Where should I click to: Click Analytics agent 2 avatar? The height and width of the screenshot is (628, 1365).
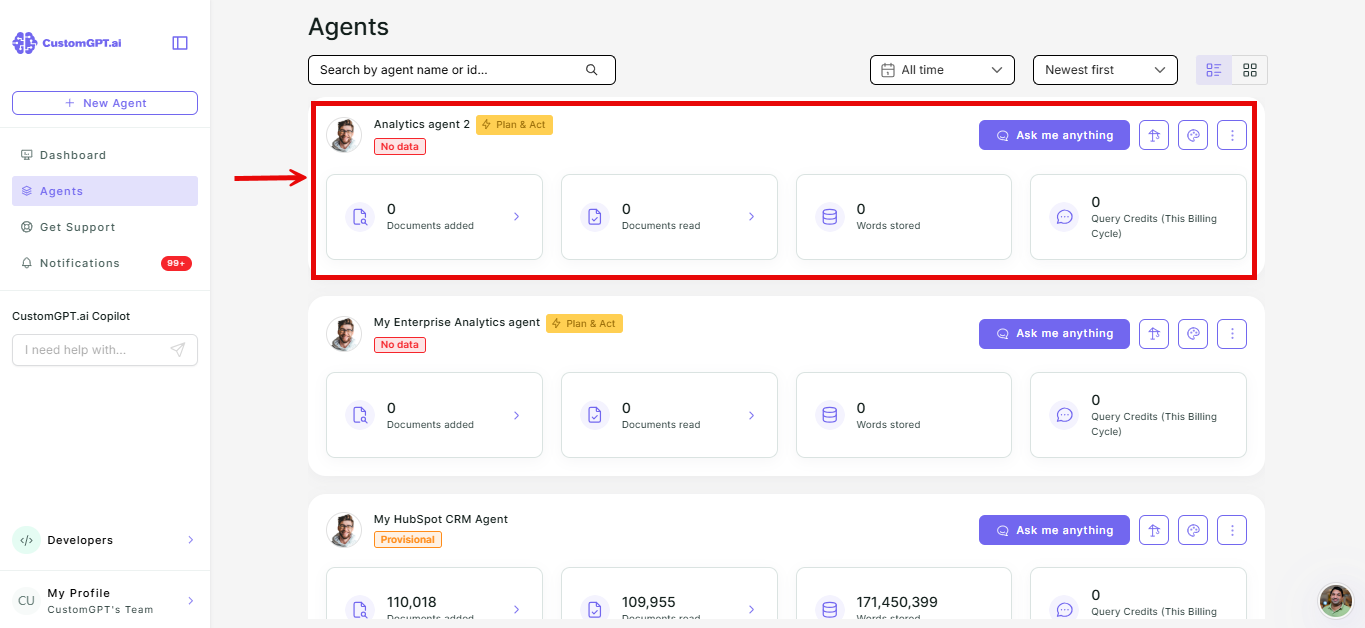344,135
